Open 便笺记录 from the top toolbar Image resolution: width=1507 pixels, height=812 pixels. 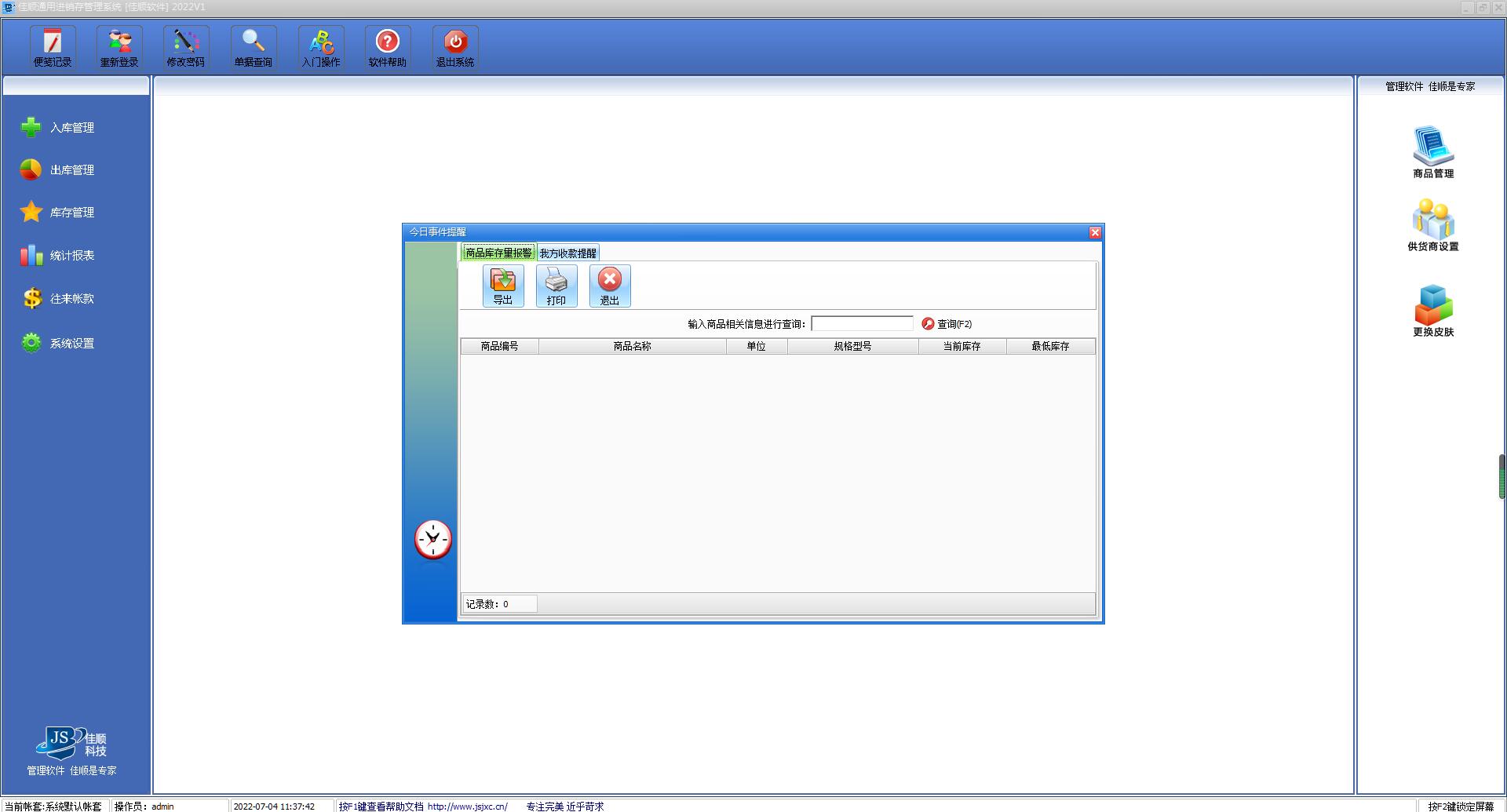(52, 47)
